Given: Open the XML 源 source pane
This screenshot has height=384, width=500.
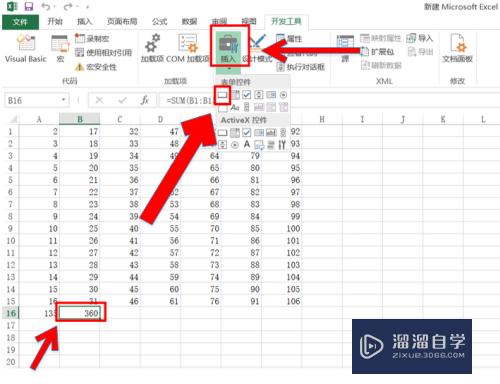Looking at the screenshot, I should click(x=345, y=49).
